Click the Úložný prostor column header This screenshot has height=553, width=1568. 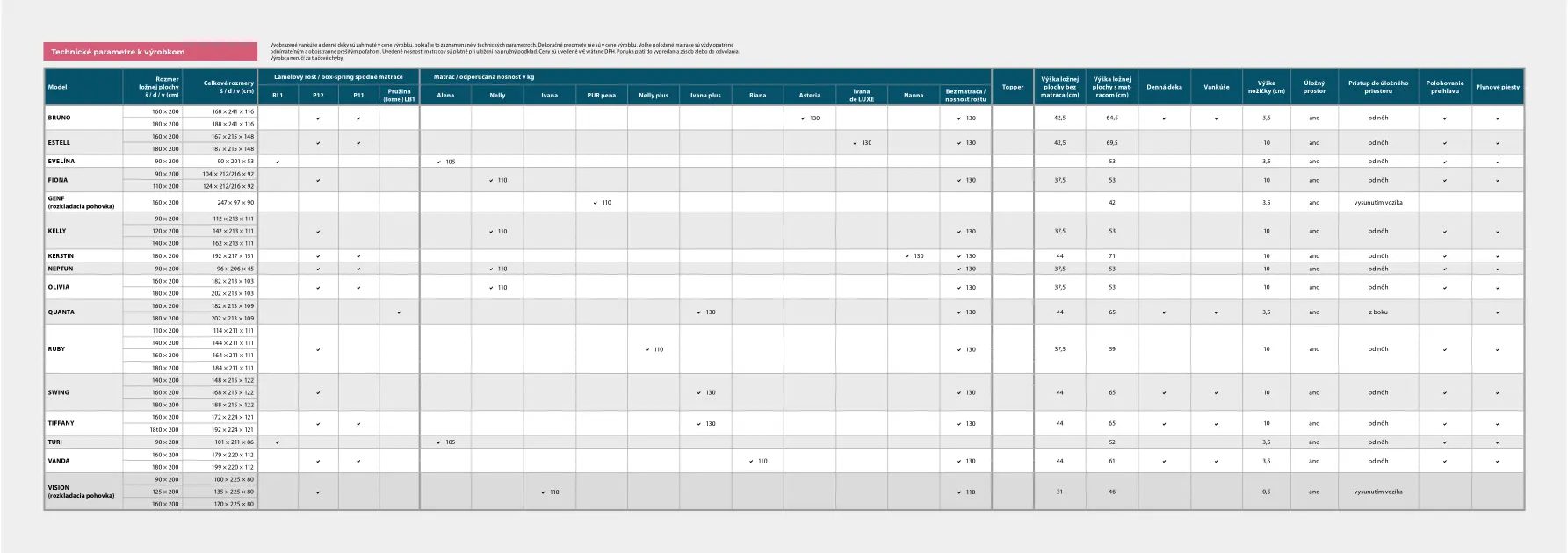tap(1314, 87)
